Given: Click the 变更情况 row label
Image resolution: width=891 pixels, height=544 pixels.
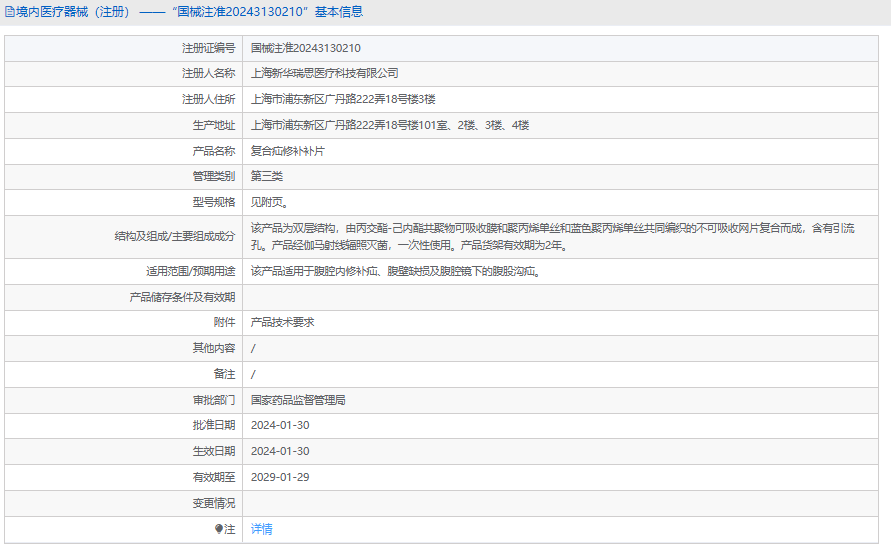Looking at the screenshot, I should click(x=214, y=503).
